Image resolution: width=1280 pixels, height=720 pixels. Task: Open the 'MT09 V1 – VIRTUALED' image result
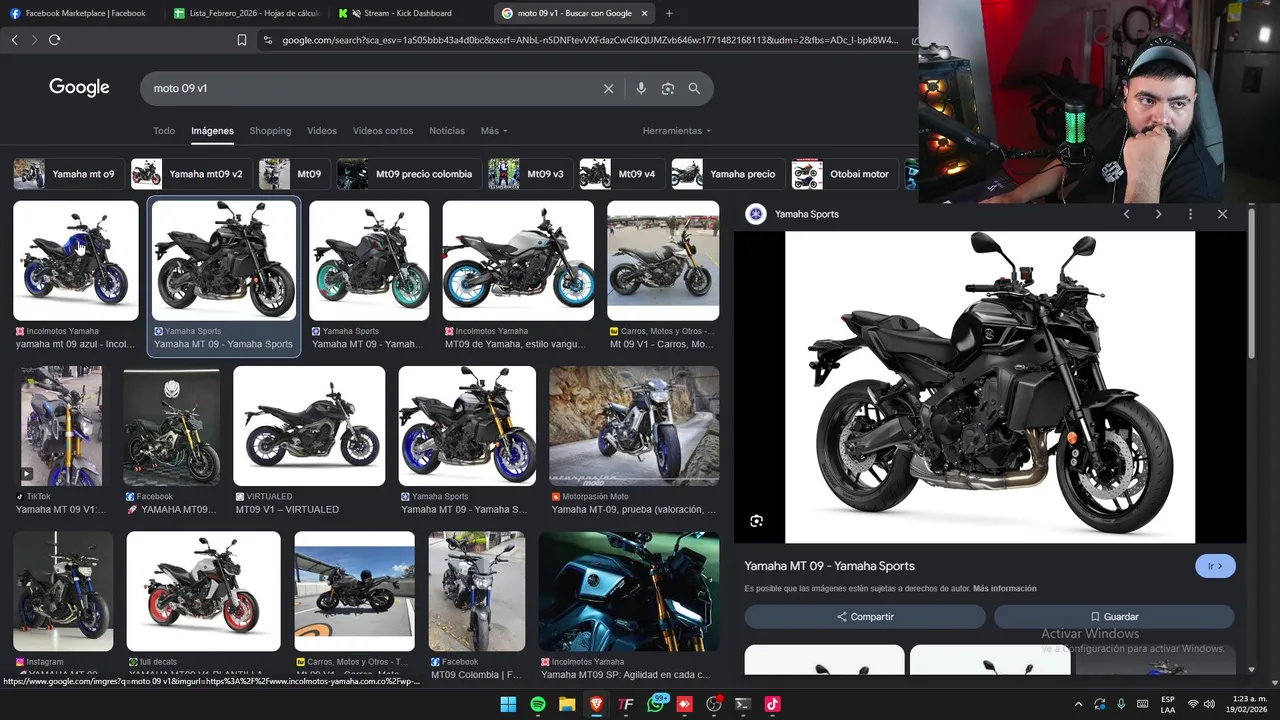point(309,426)
